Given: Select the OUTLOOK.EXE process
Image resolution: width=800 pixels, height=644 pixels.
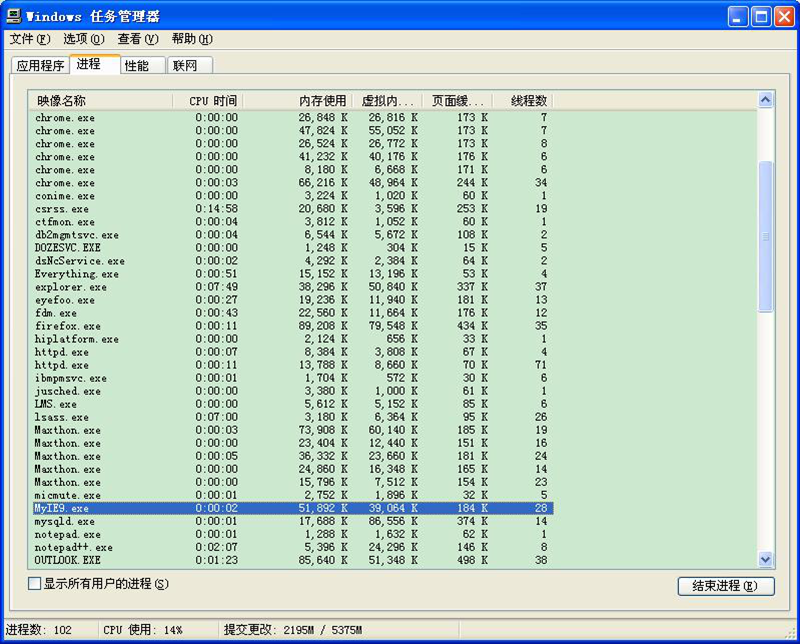Looking at the screenshot, I should [293, 560].
